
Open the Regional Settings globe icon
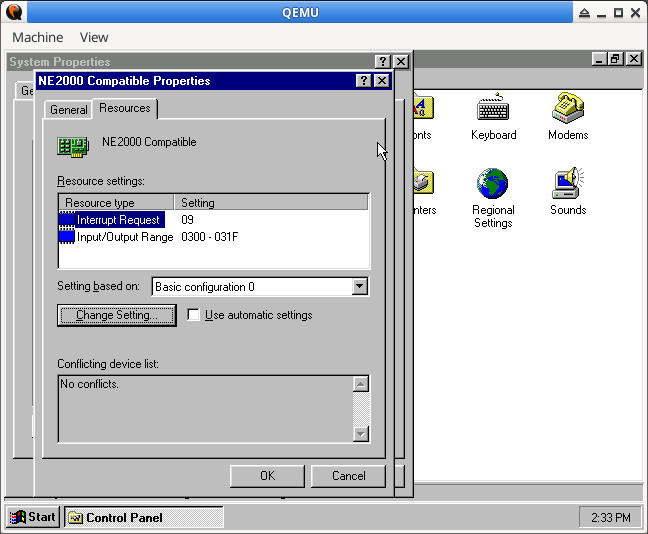click(x=492, y=183)
